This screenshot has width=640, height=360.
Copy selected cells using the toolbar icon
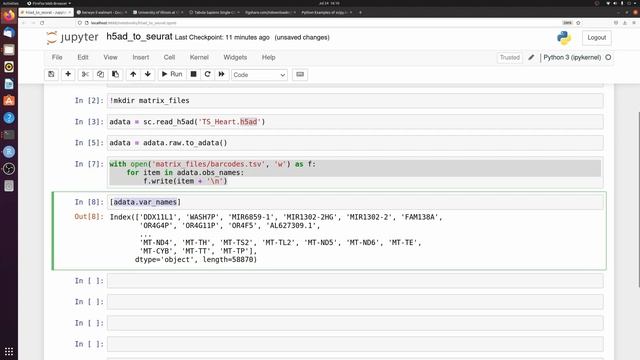100,74
